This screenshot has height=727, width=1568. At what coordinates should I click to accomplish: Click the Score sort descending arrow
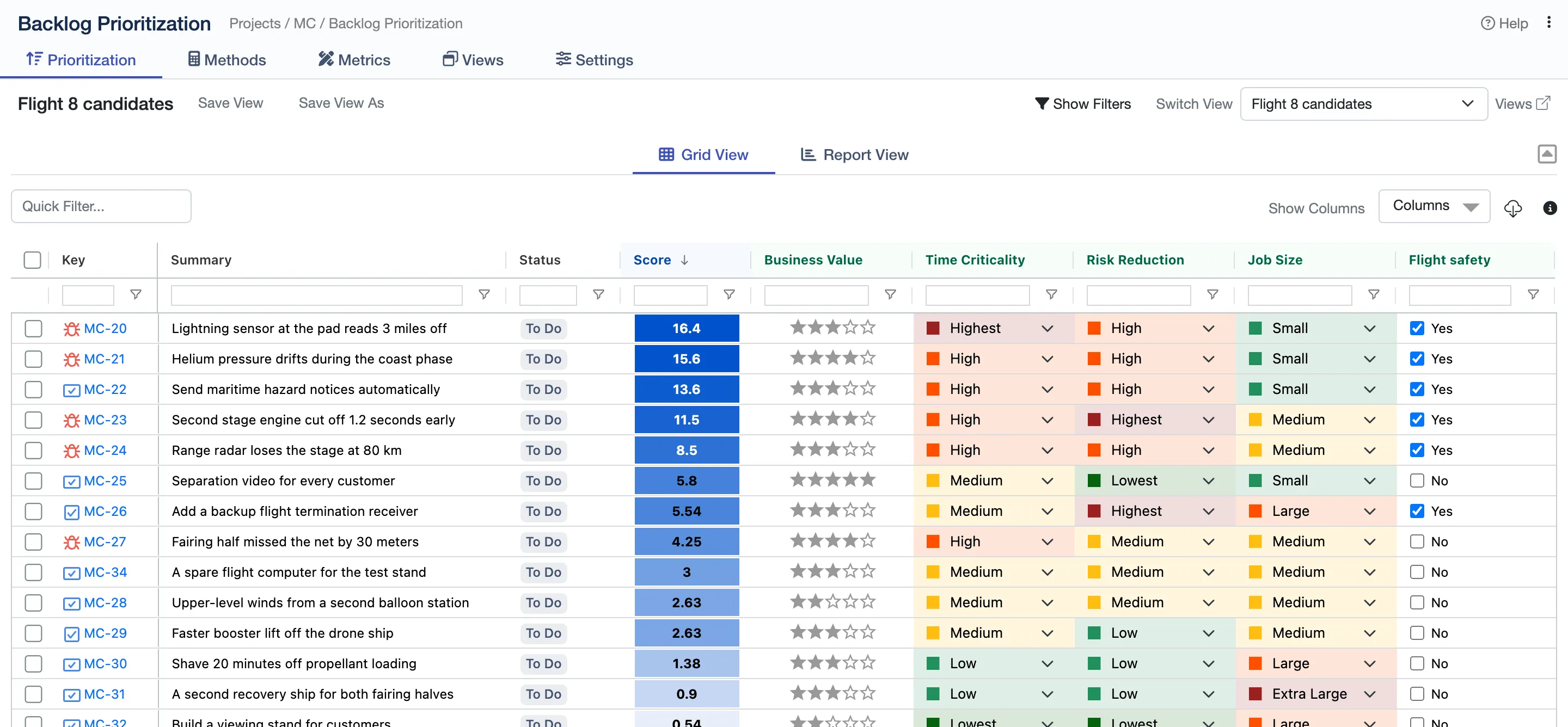(684, 261)
